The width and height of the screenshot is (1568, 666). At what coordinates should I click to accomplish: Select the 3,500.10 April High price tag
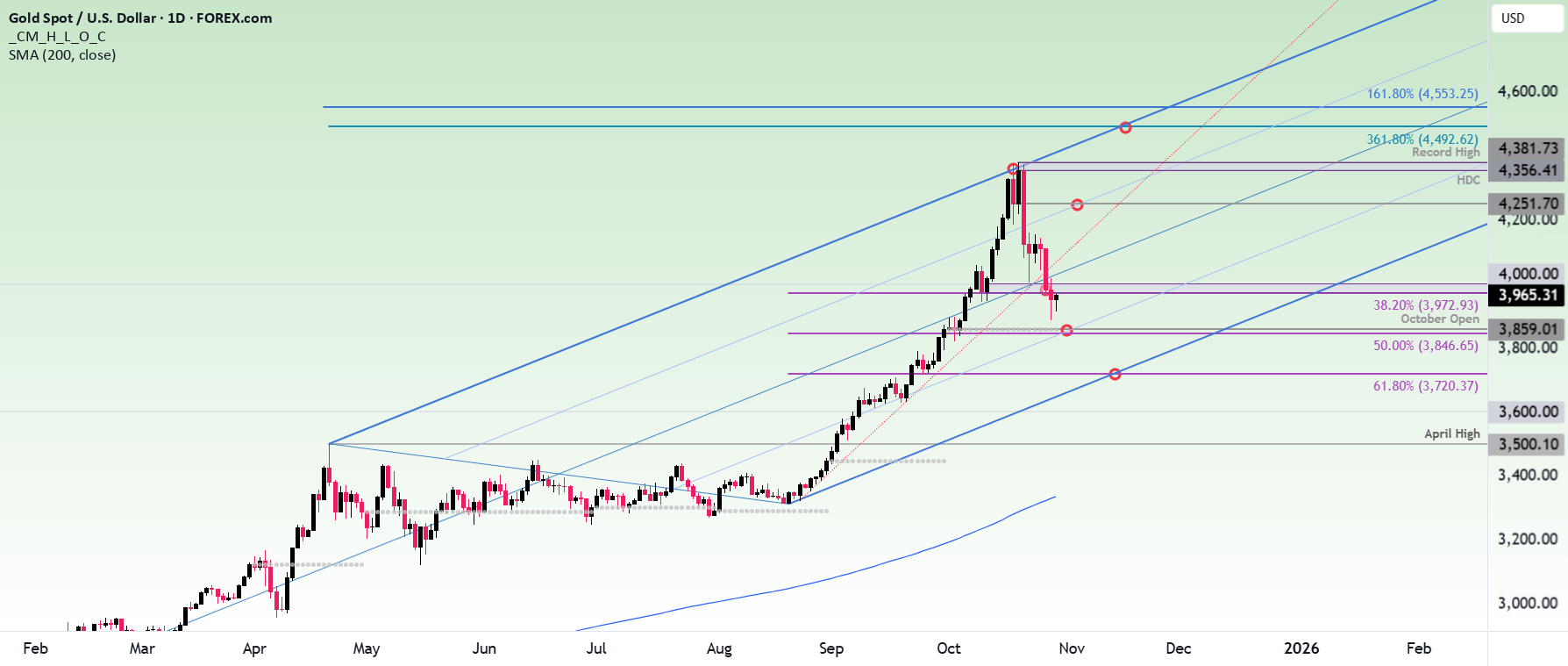tap(1528, 444)
